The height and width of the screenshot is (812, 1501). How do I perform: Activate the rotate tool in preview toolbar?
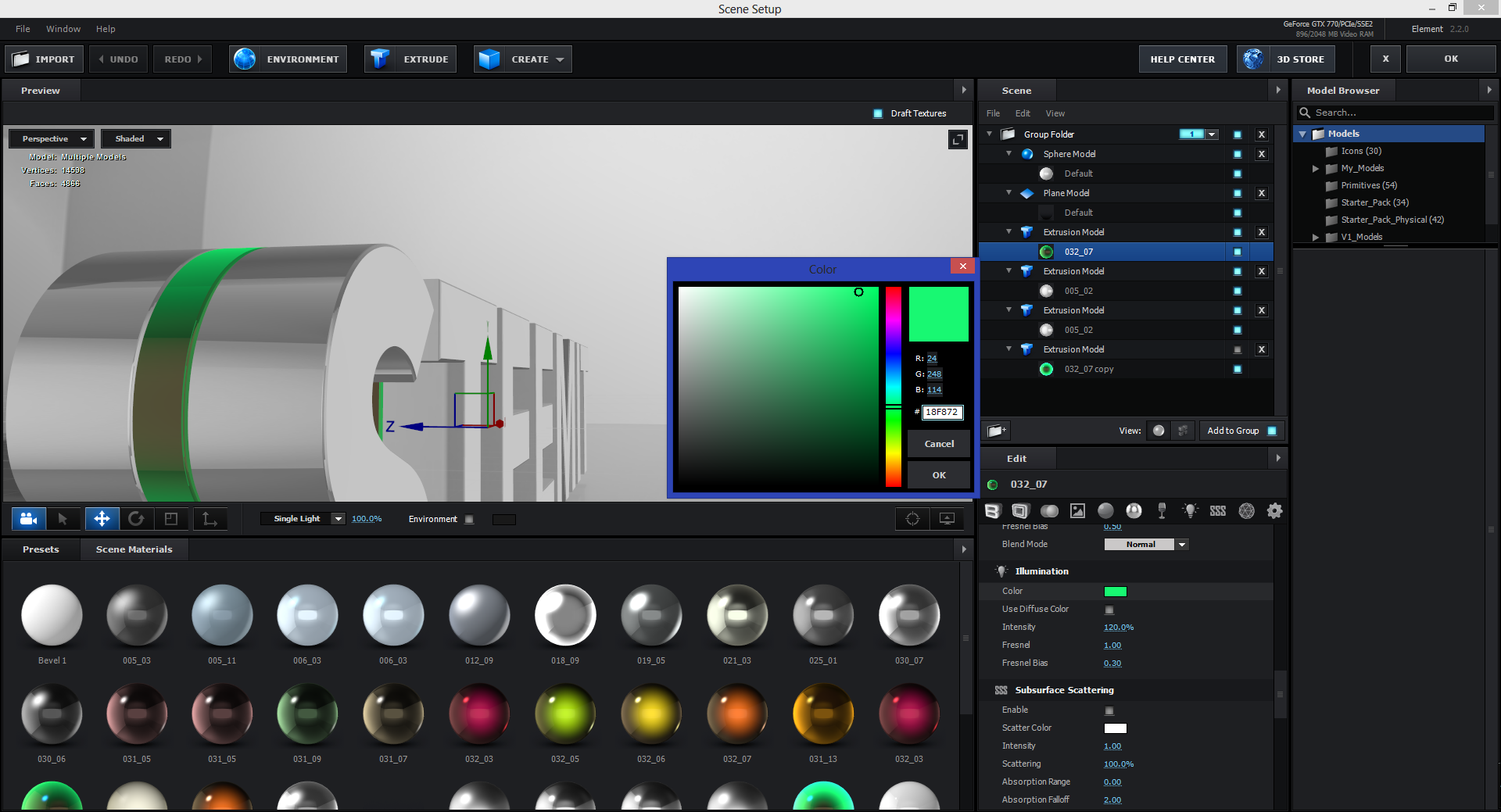click(136, 519)
